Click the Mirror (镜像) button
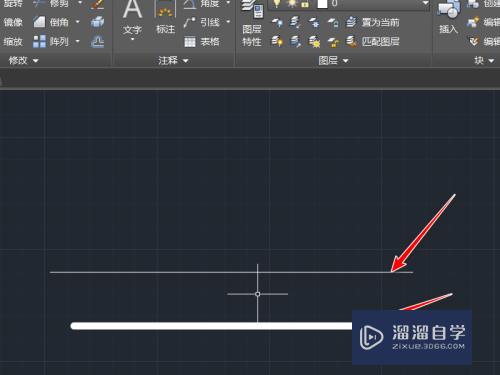The image size is (500, 375). tap(13, 22)
